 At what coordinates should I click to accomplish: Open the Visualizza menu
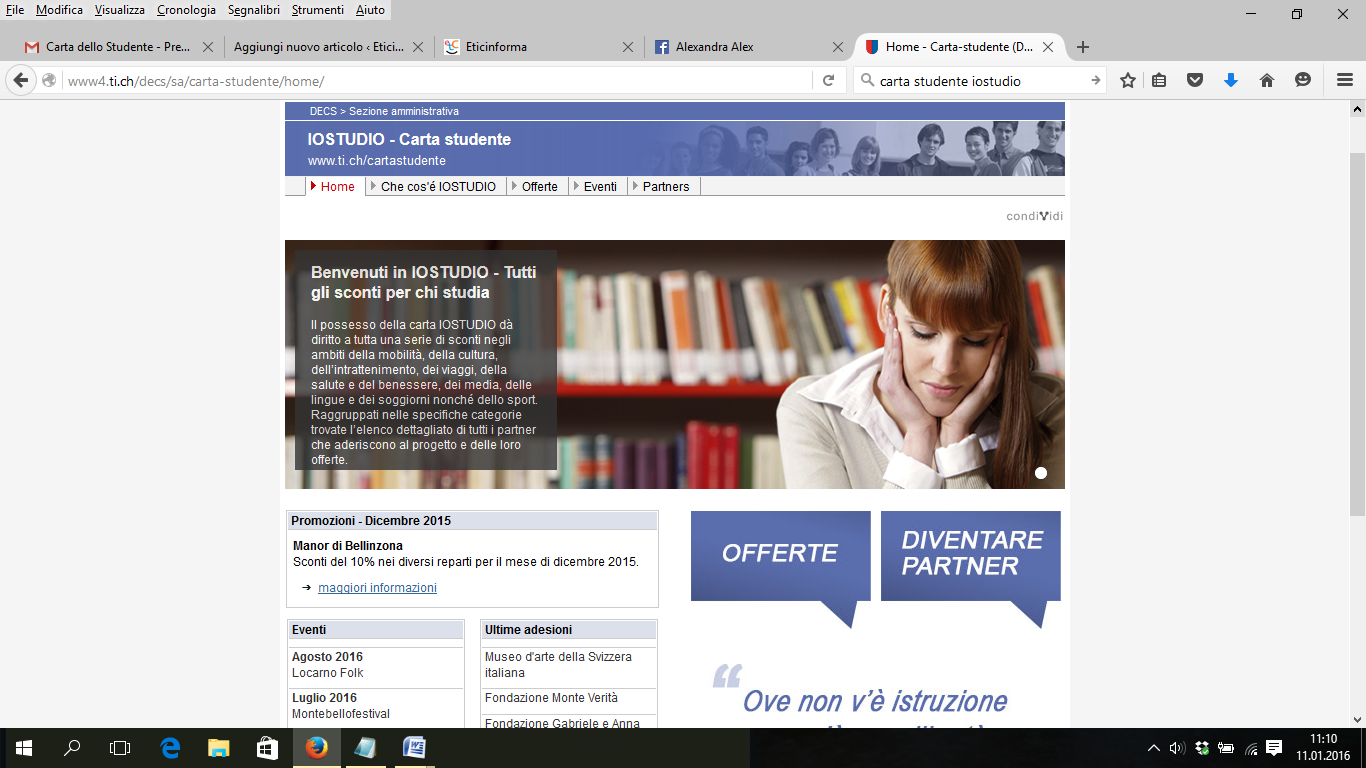120,10
